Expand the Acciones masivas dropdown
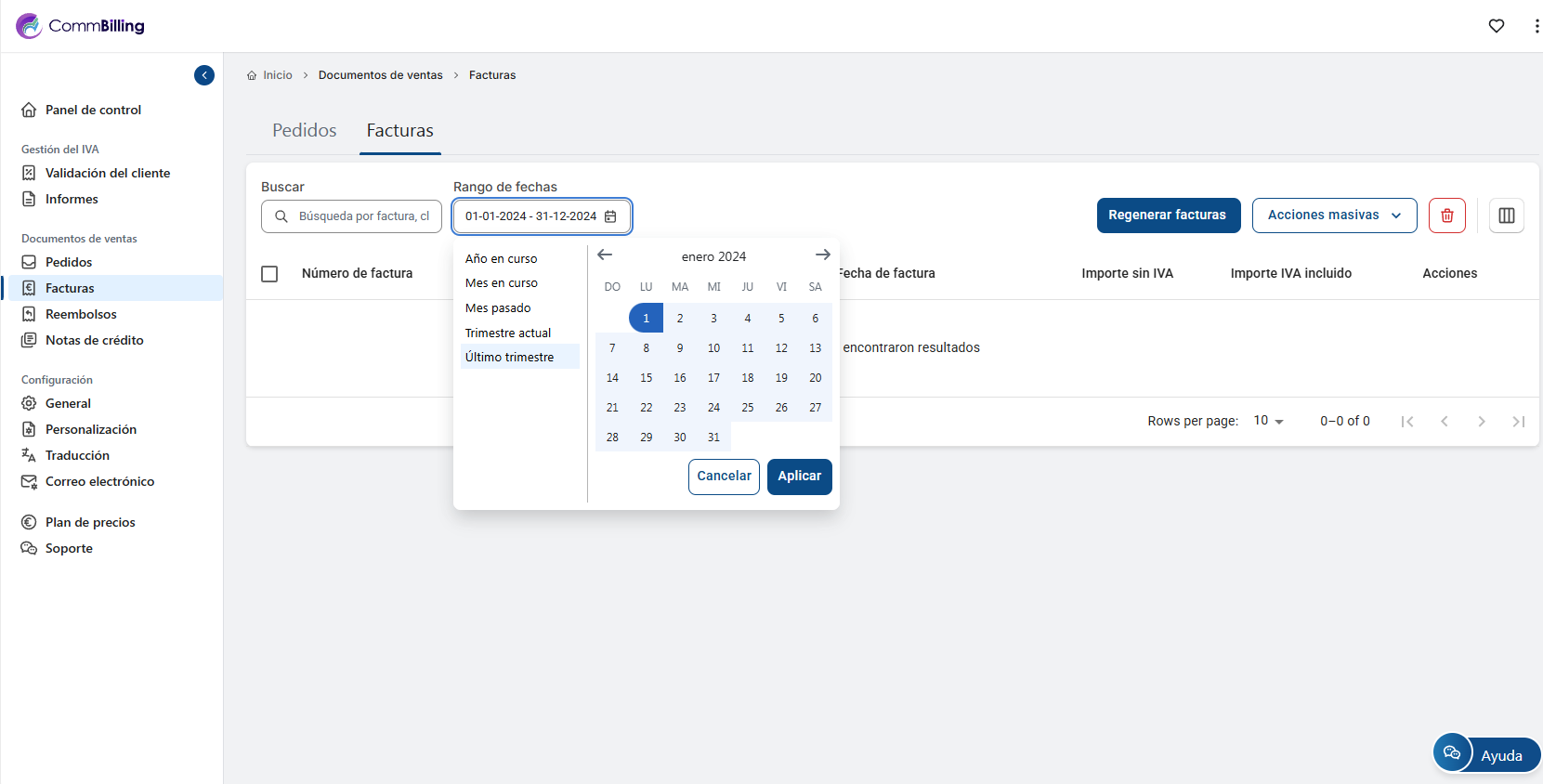 (1333, 216)
